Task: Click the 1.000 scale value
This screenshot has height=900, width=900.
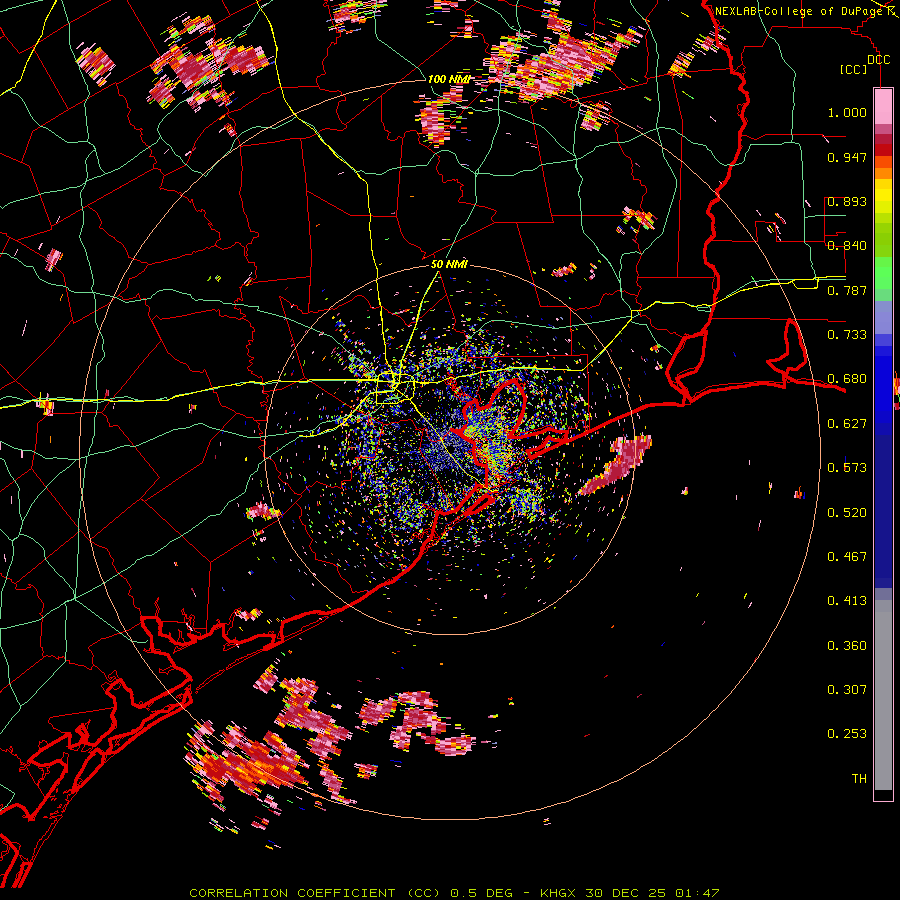Action: coord(847,112)
